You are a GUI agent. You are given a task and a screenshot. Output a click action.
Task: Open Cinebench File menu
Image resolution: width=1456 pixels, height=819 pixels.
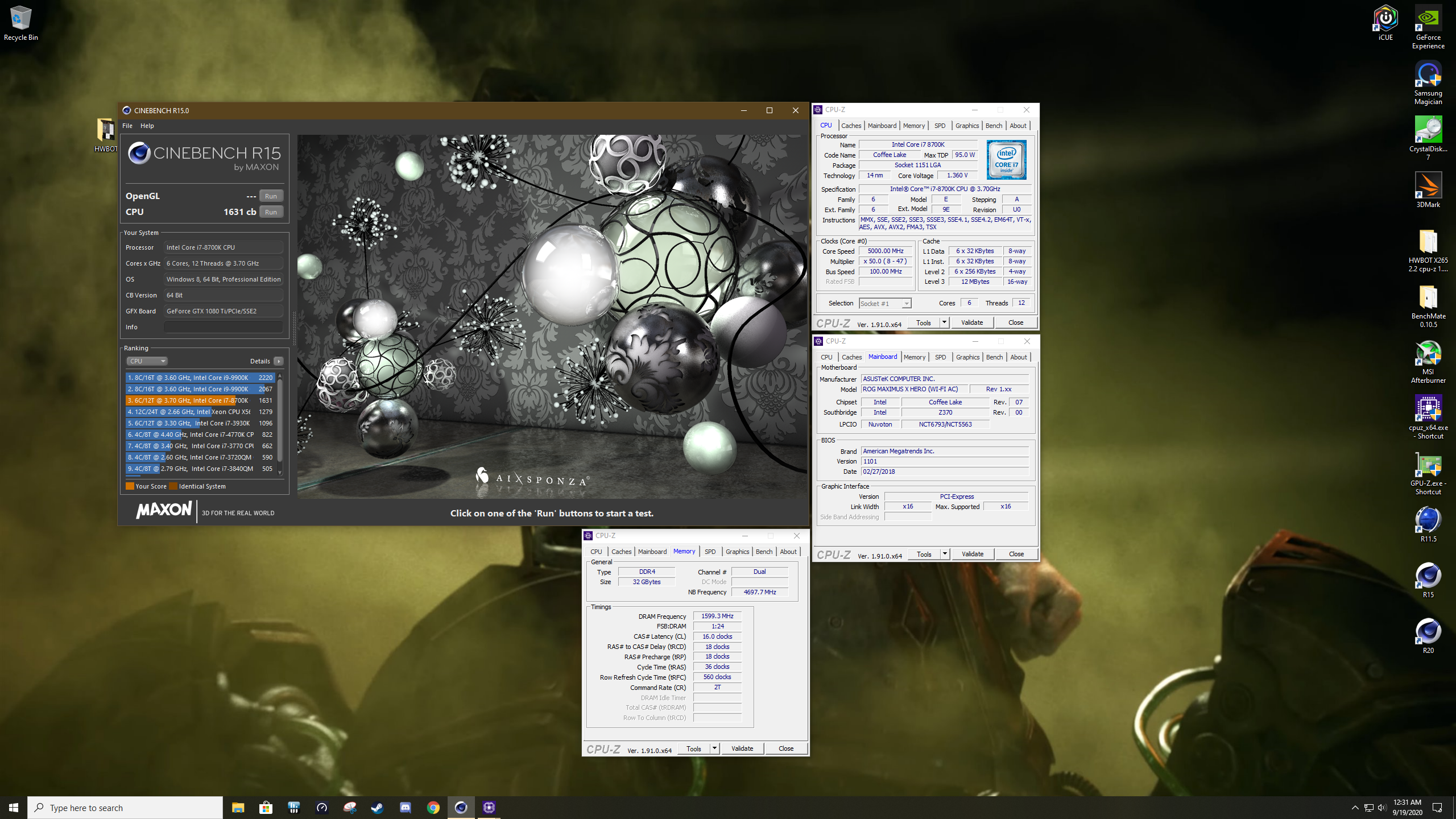(127, 126)
